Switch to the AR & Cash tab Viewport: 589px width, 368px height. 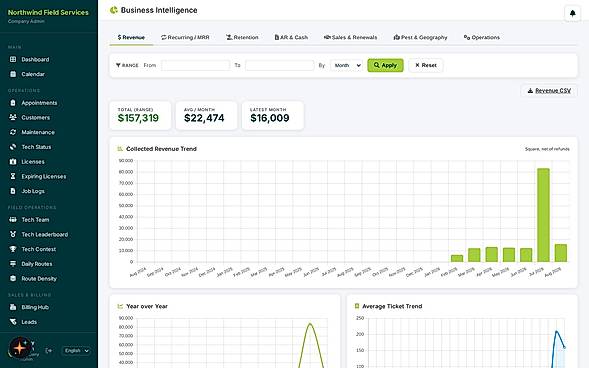pos(291,37)
